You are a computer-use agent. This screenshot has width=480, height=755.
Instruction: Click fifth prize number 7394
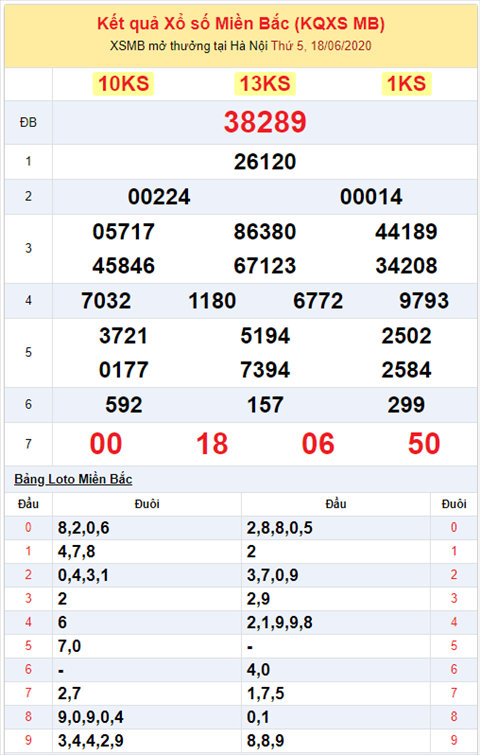(x=265, y=370)
